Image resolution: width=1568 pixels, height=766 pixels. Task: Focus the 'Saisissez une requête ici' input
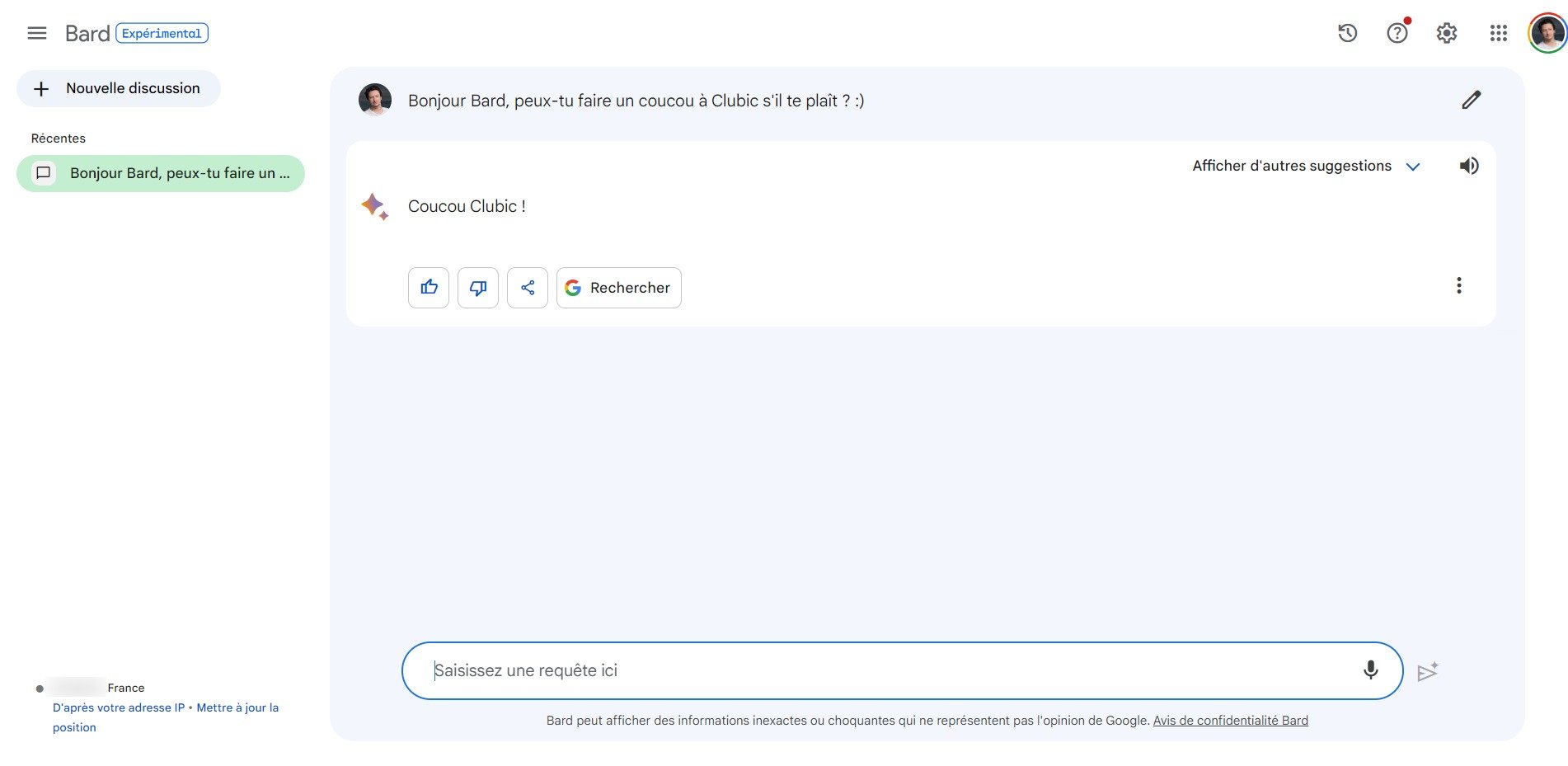pyautogui.click(x=902, y=670)
